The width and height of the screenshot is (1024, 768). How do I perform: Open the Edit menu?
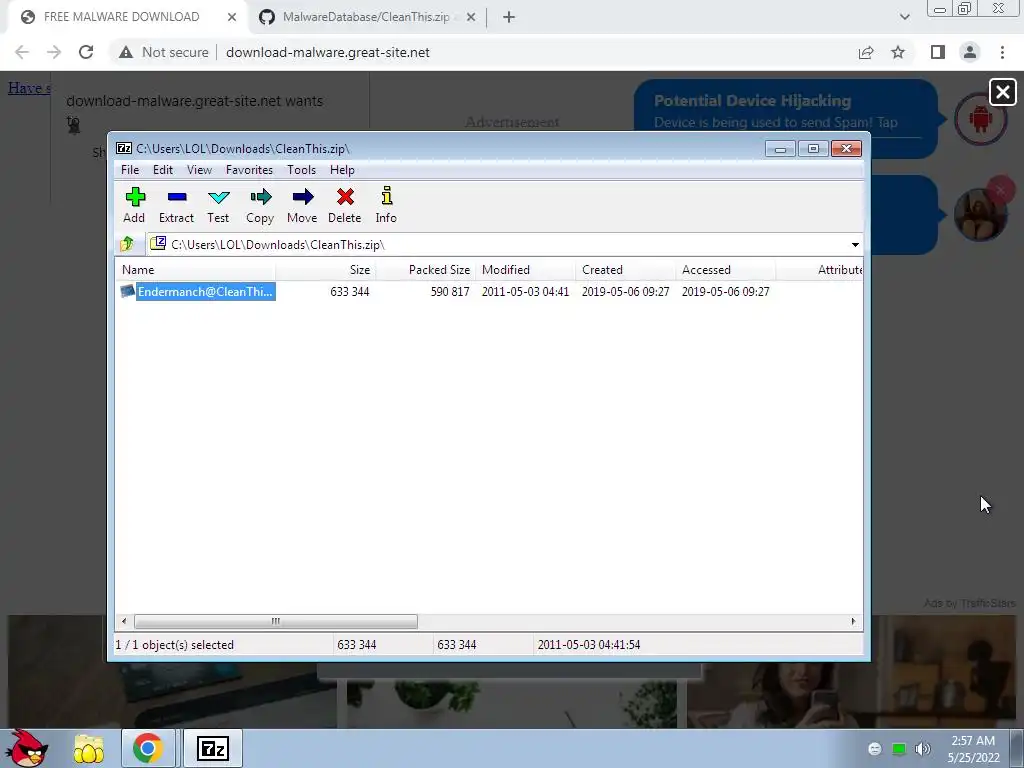click(163, 170)
